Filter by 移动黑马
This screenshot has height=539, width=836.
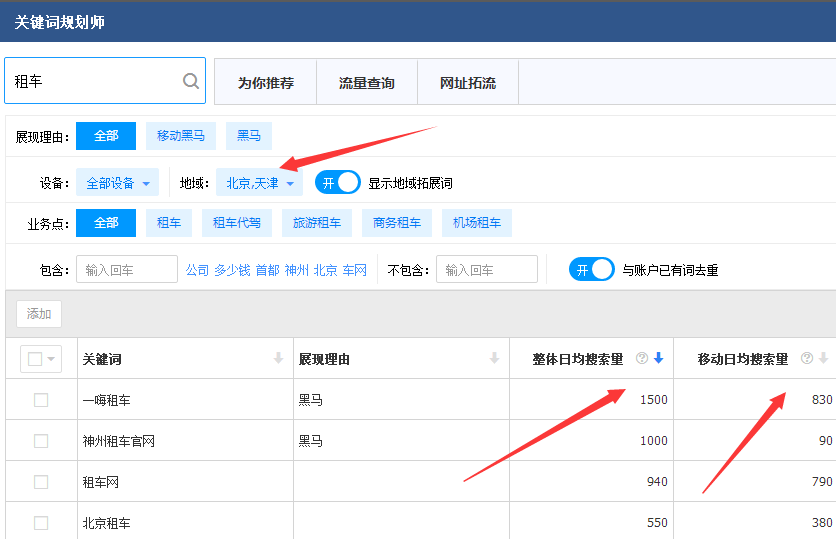coord(181,136)
